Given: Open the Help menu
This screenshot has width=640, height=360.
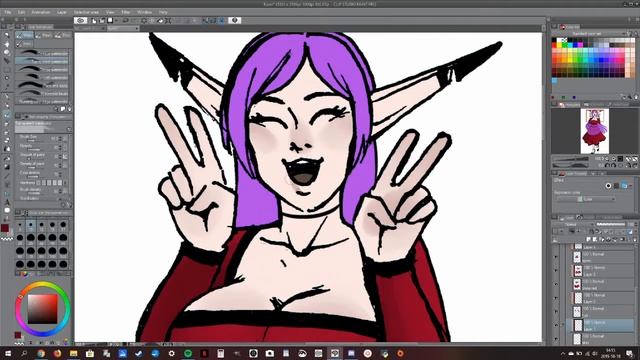Looking at the screenshot, I should 163,12.
